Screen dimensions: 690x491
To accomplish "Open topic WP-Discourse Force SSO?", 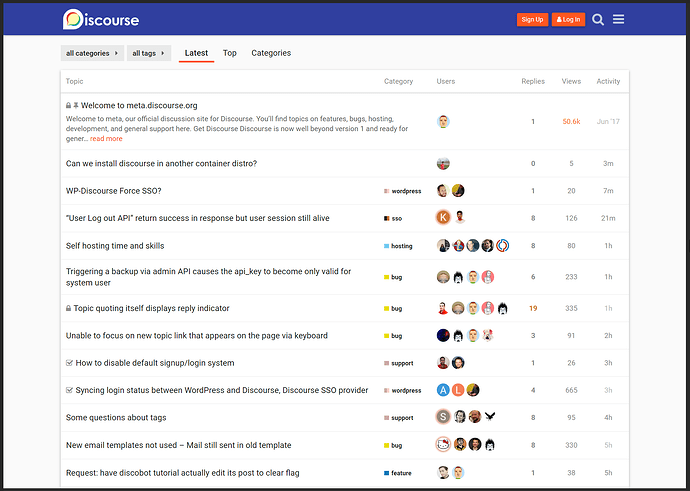I will (114, 191).
